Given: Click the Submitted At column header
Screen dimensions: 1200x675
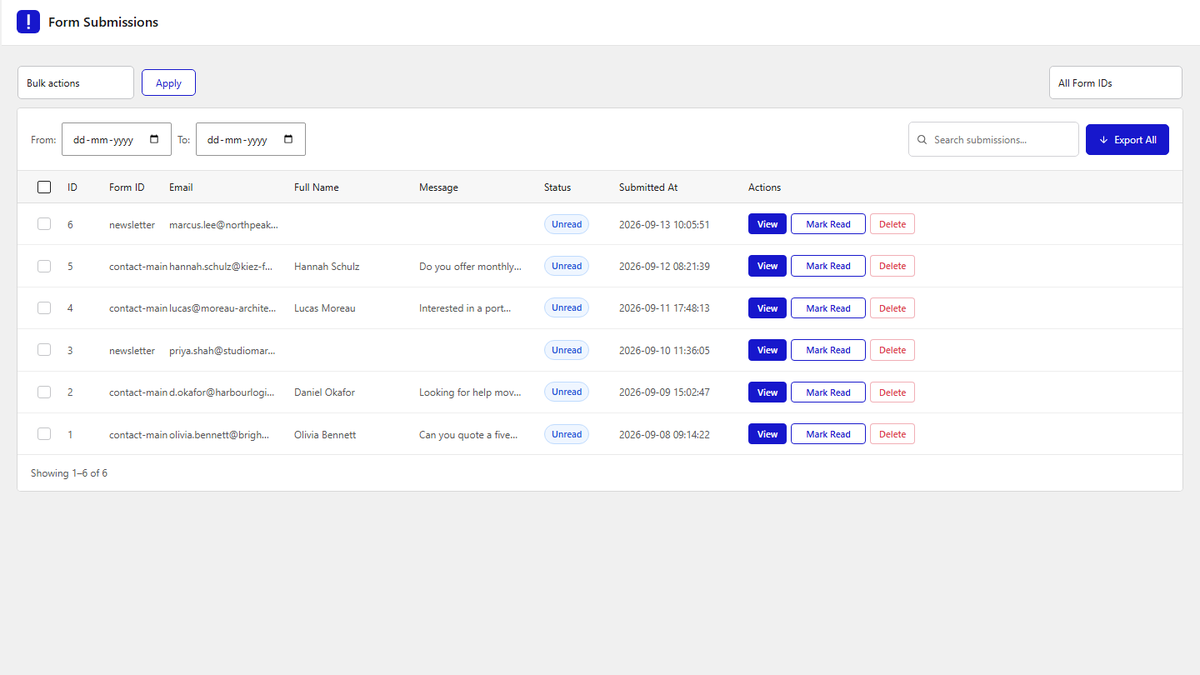Looking at the screenshot, I should click(x=648, y=187).
